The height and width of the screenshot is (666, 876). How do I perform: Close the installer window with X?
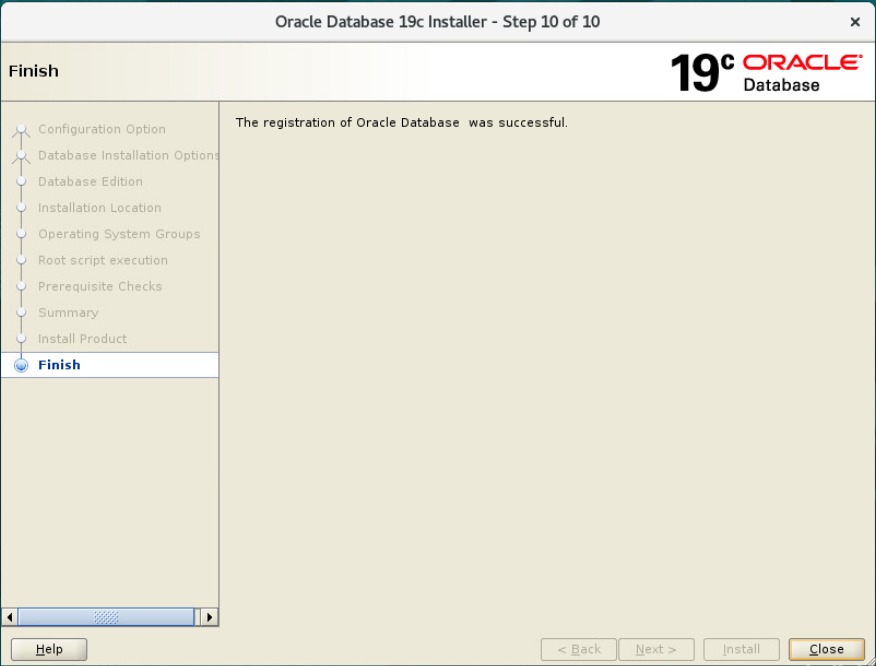pyautogui.click(x=855, y=22)
